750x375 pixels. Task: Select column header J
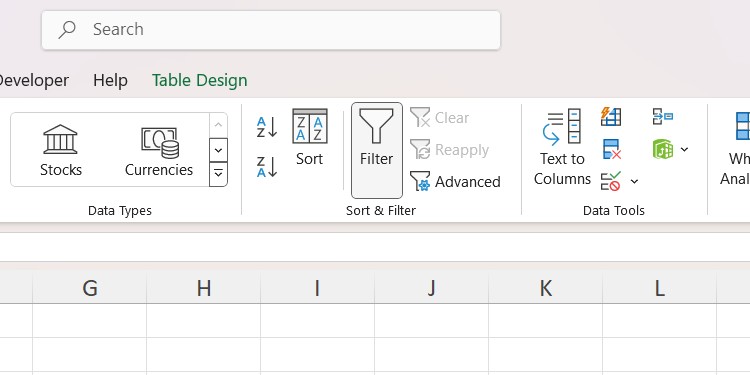(x=431, y=288)
